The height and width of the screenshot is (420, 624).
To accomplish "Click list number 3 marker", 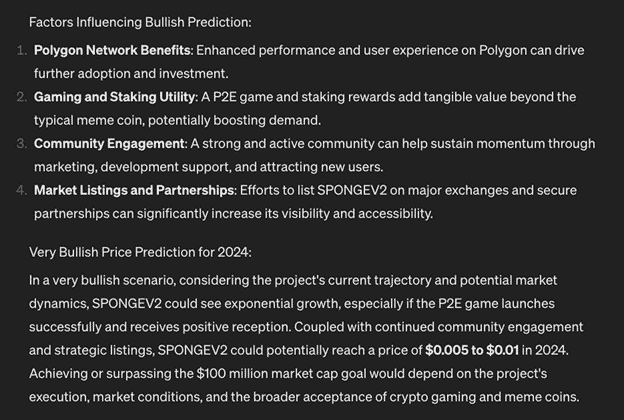I will (22, 143).
